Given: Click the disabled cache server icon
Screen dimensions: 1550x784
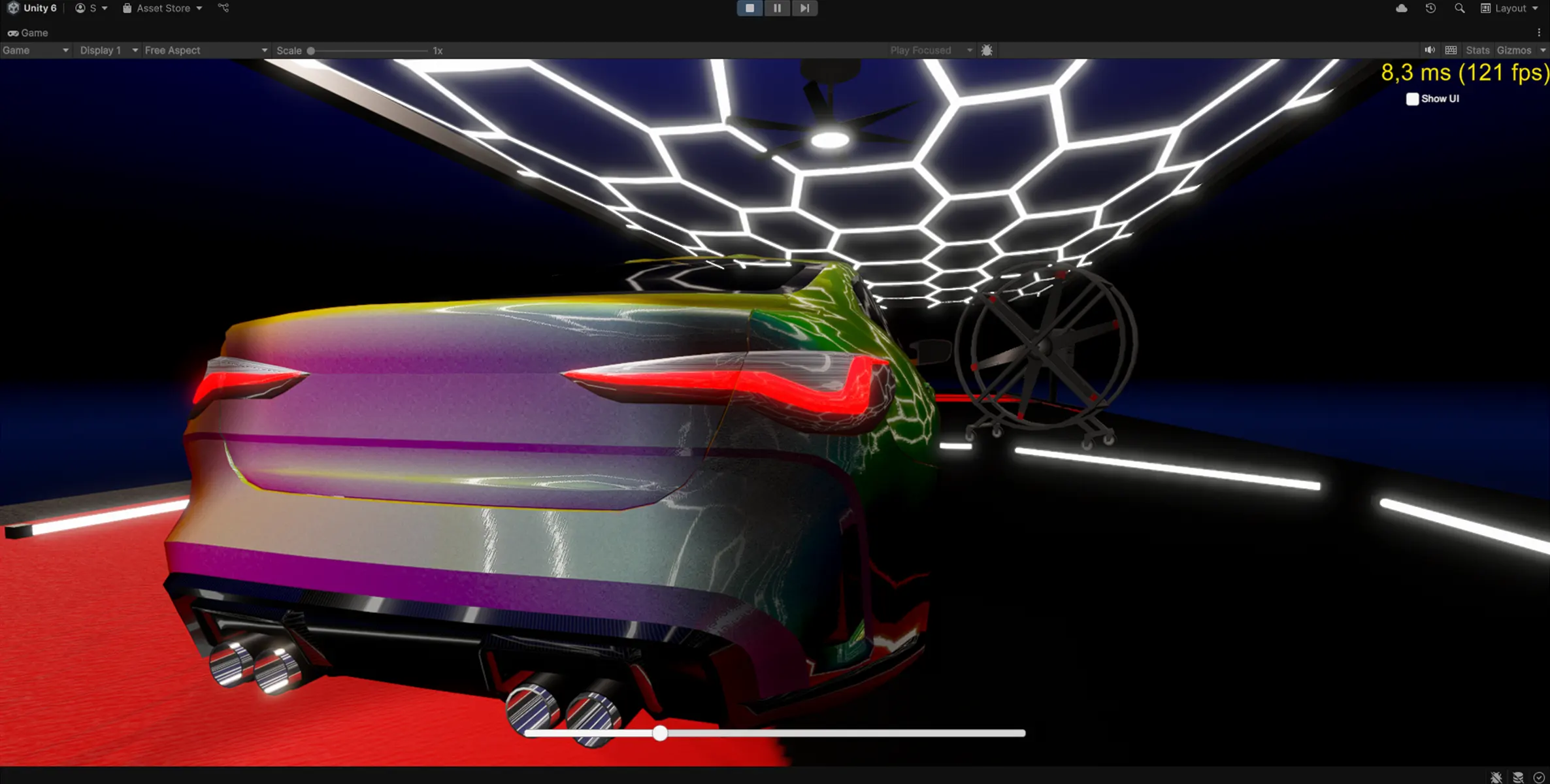Looking at the screenshot, I should [x=1518, y=777].
